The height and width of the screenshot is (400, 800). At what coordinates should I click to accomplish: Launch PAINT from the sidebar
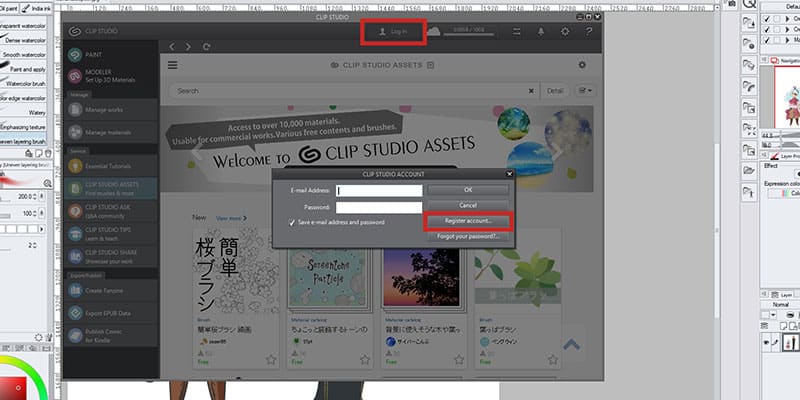point(111,55)
